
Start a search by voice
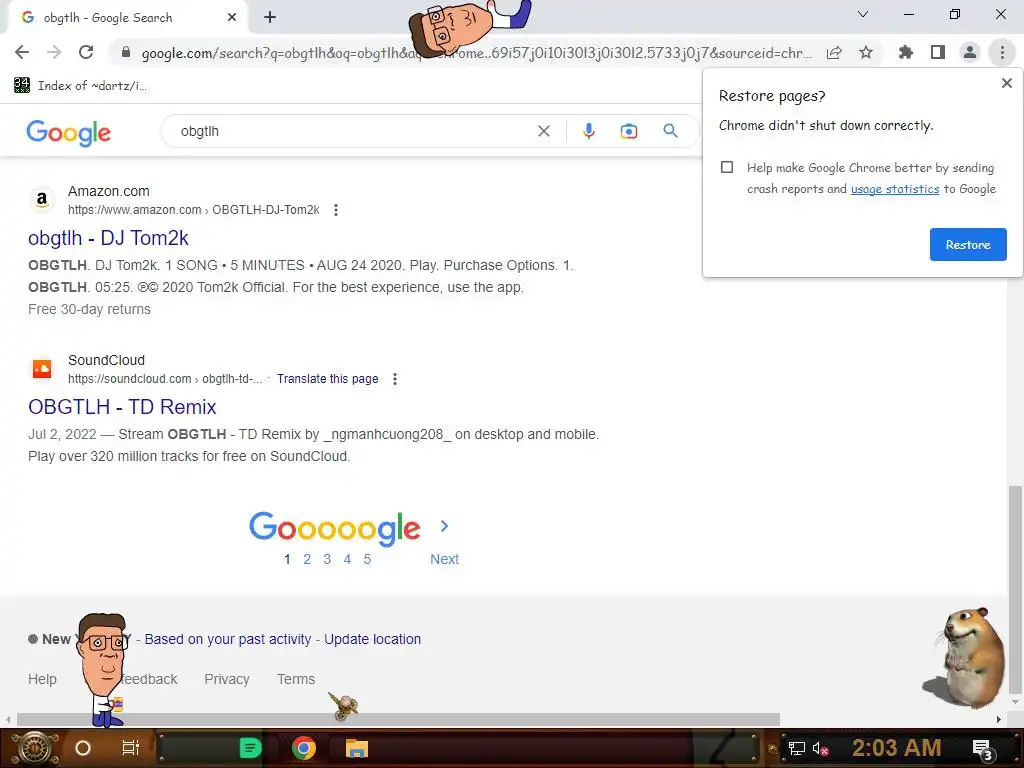(588, 131)
